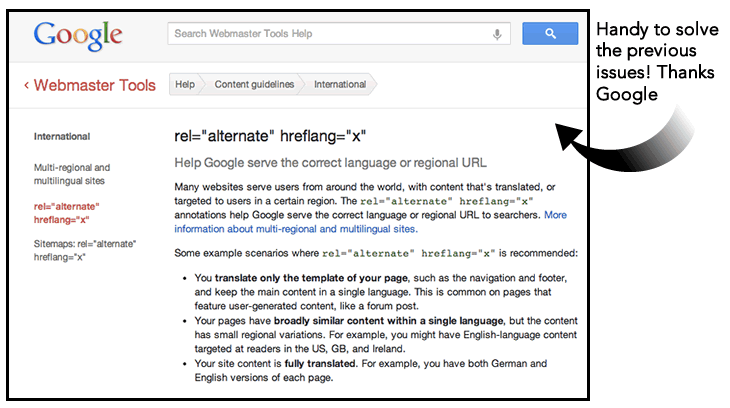Open More information about multi-regional sites link
The width and height of the screenshot is (730, 408).
pos(371,222)
